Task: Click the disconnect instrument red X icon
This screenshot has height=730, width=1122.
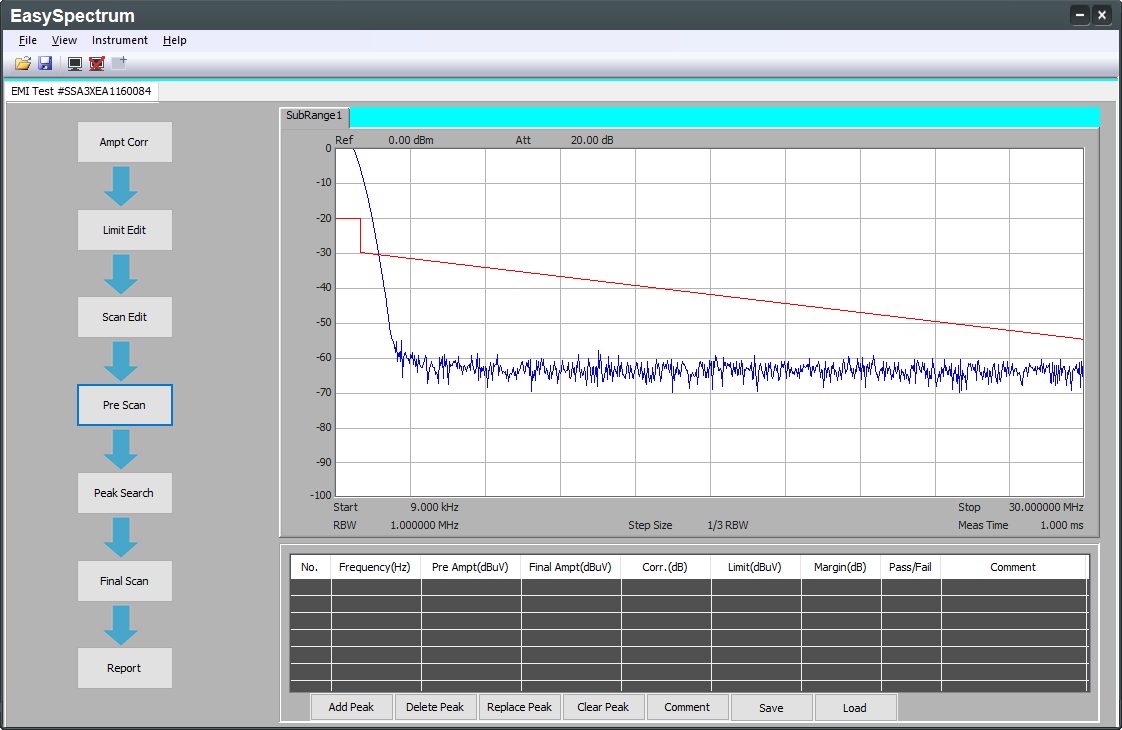Action: 97,63
